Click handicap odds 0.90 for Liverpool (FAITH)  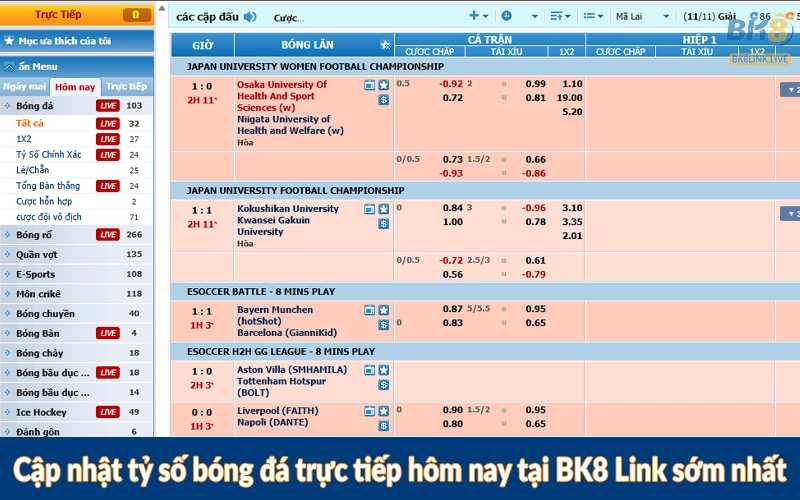(x=453, y=410)
